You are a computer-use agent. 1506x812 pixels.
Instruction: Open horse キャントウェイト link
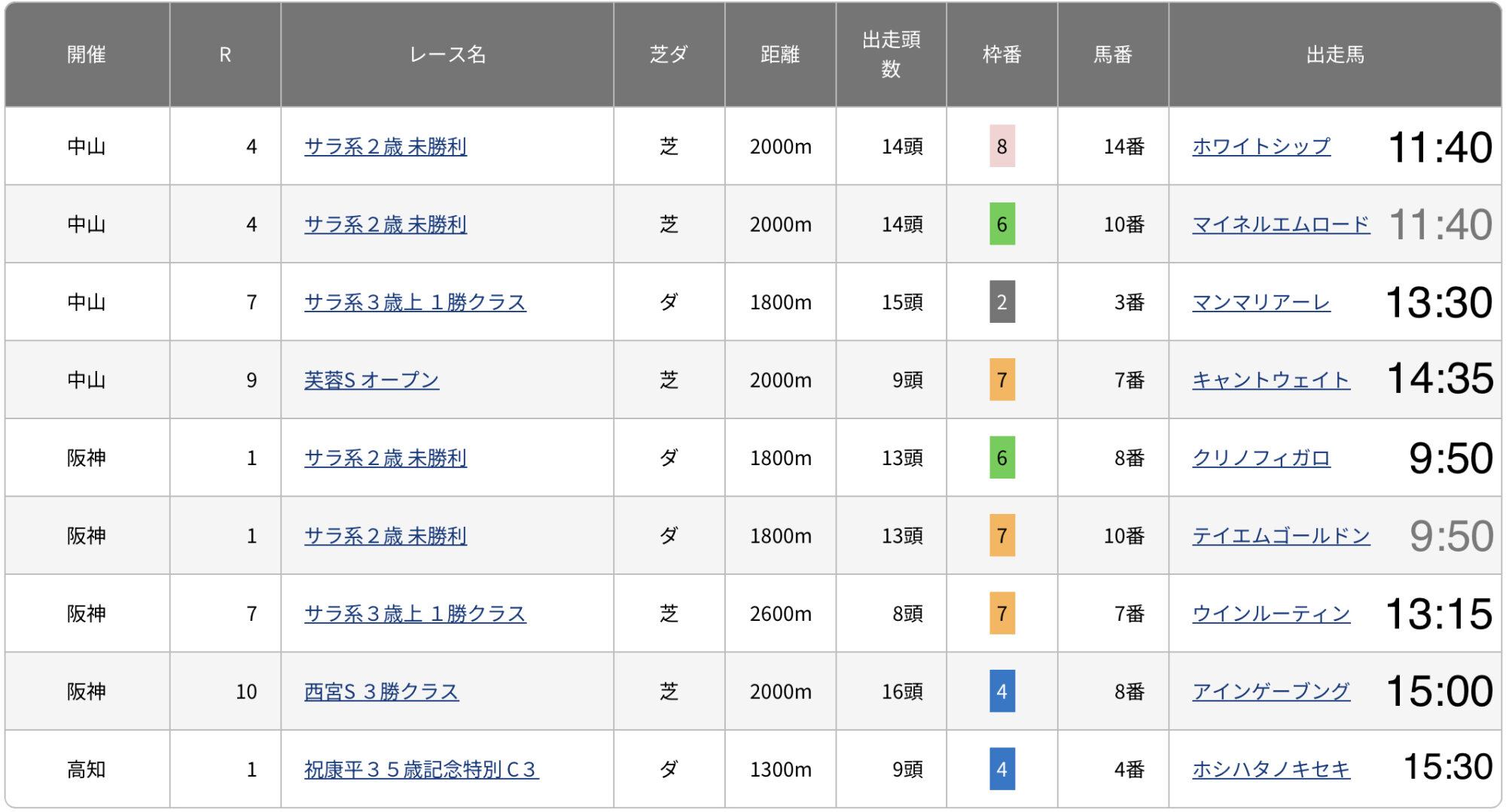pyautogui.click(x=1271, y=380)
